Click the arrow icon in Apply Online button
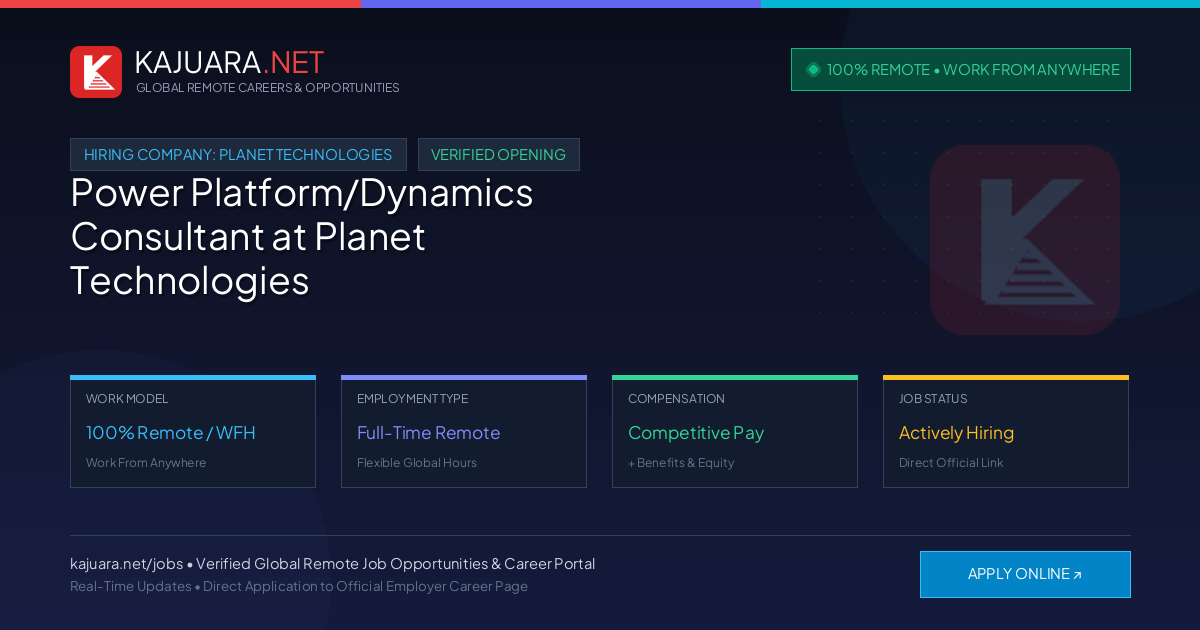 [1077, 575]
